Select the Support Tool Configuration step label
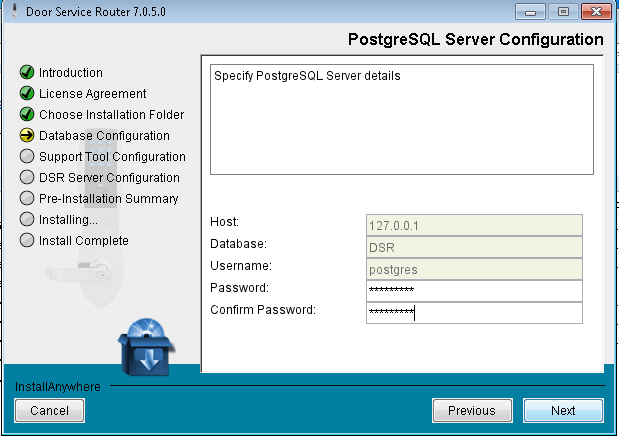 (x=112, y=157)
